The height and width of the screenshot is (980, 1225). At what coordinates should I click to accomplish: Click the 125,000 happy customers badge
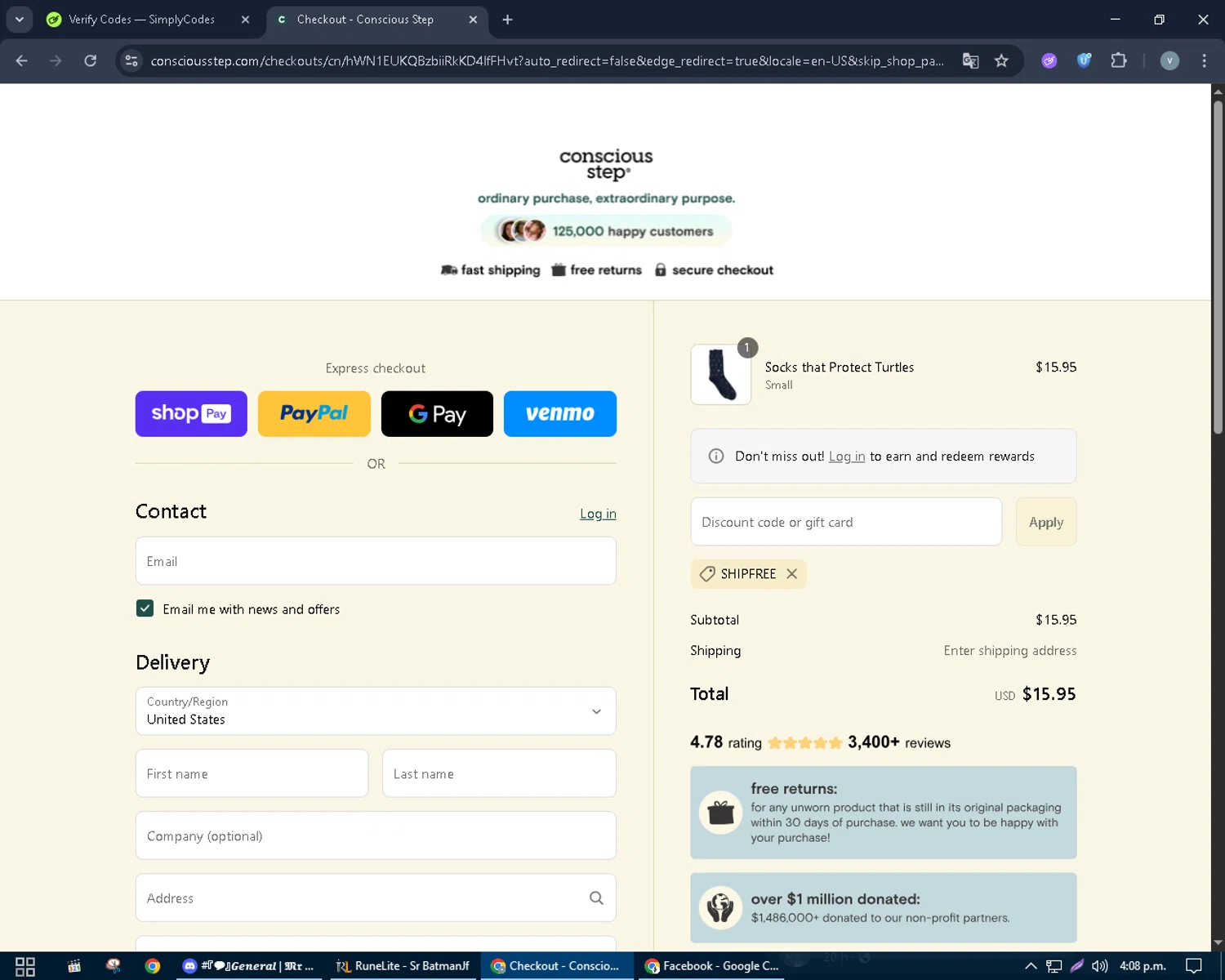(606, 231)
